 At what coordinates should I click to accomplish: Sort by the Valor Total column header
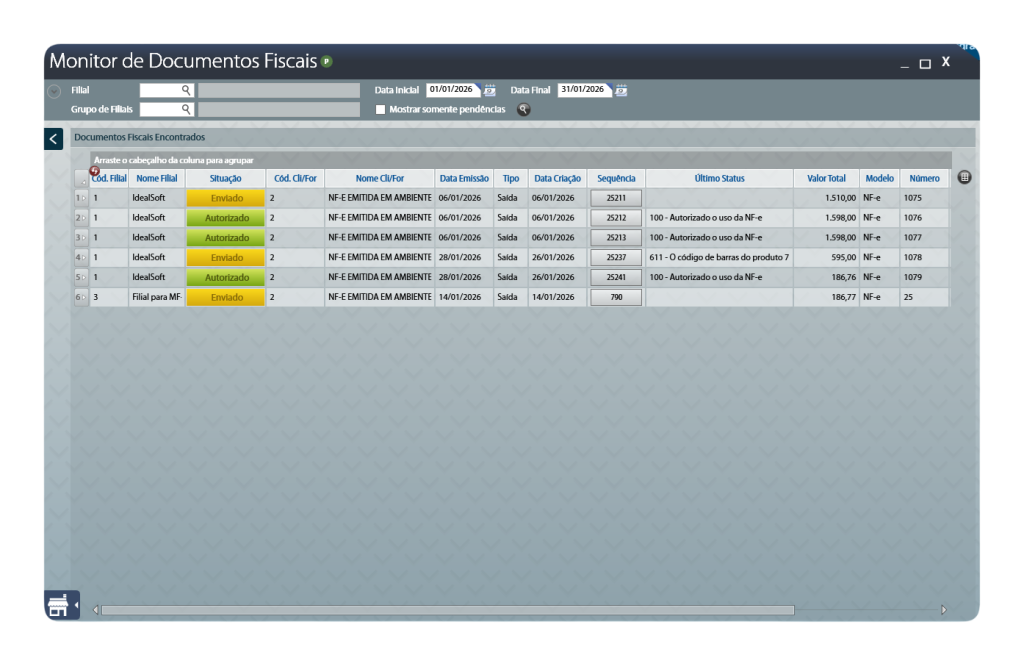coord(826,178)
